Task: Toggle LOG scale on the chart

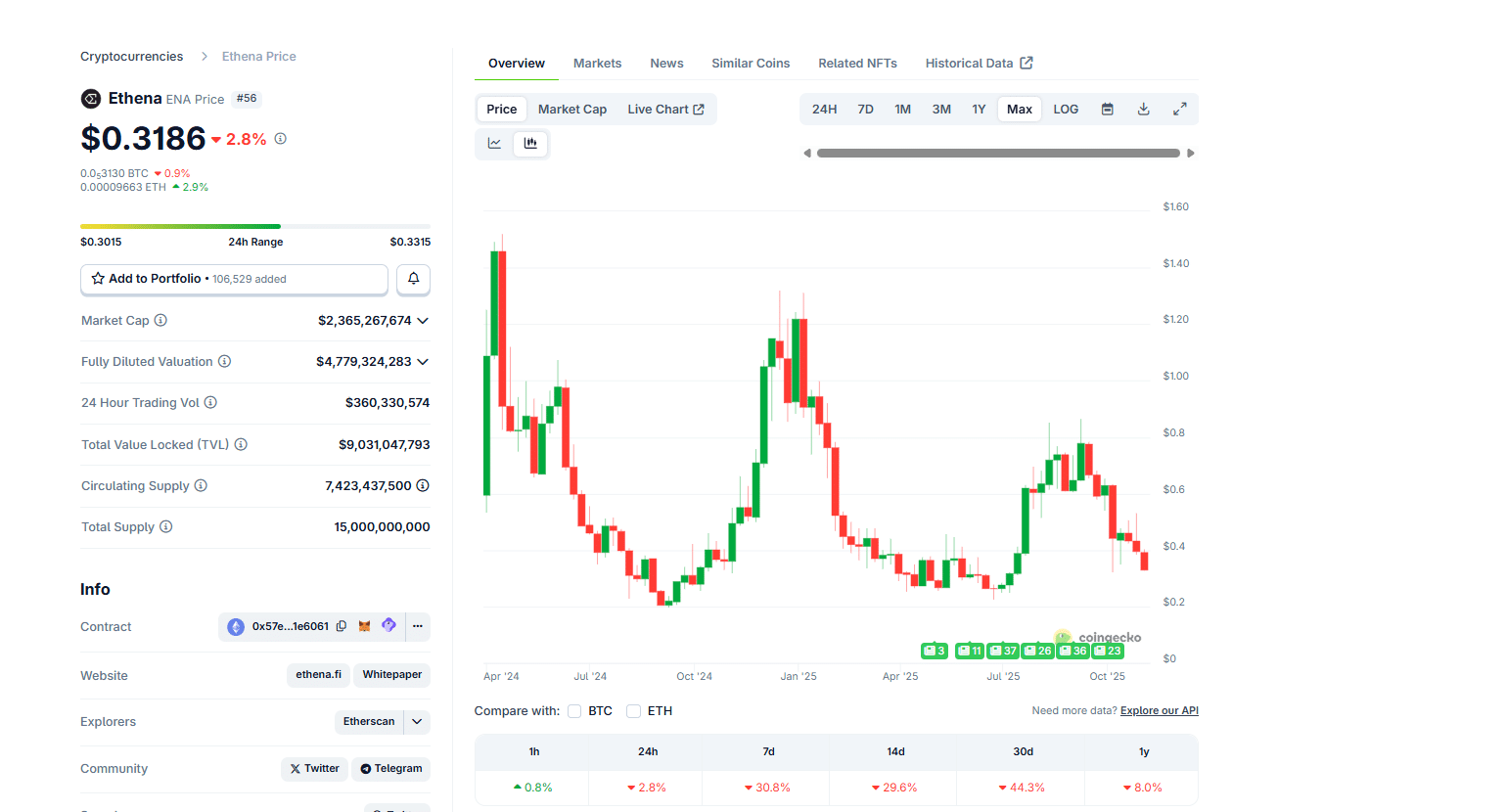Action: tap(1065, 109)
